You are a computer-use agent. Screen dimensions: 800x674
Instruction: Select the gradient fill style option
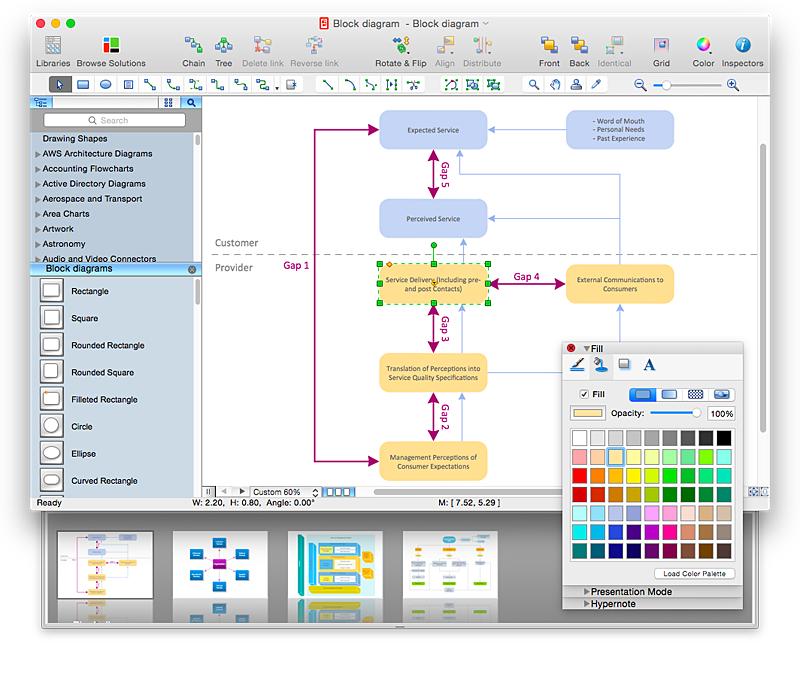(671, 395)
